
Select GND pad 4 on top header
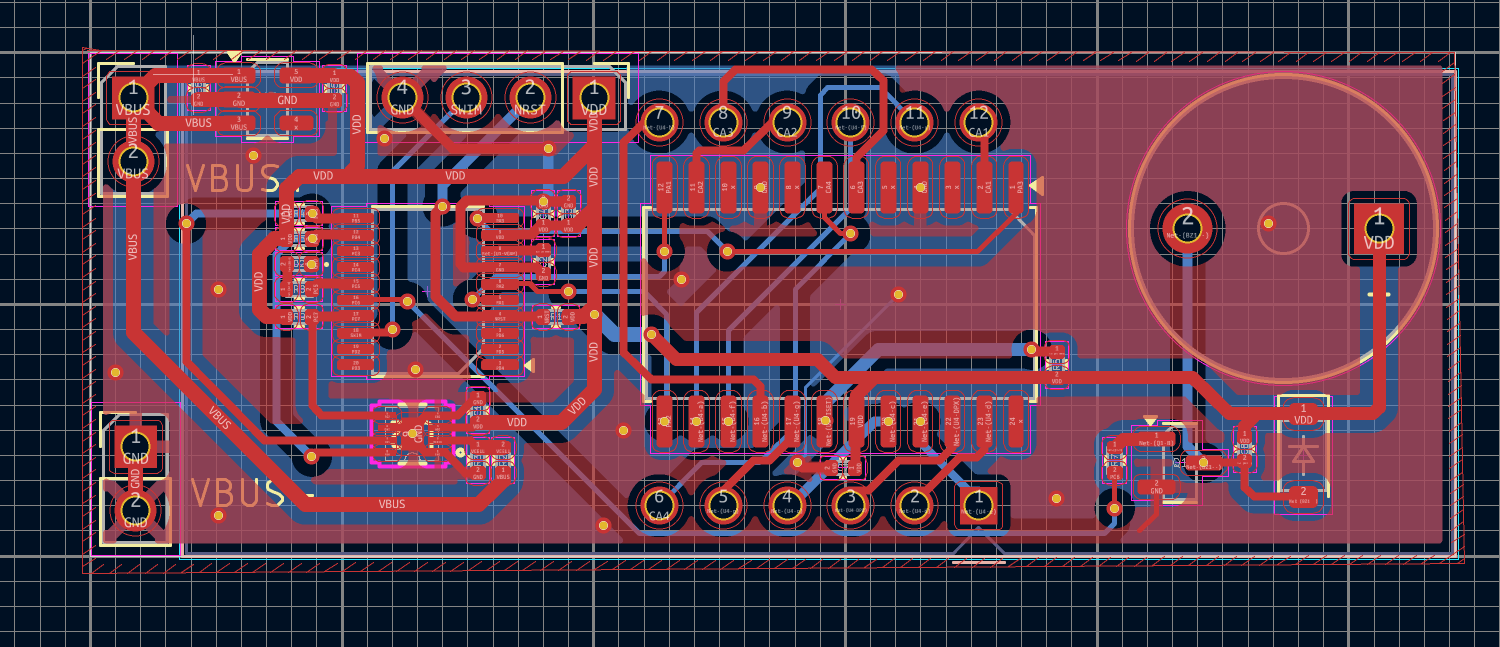click(x=402, y=98)
